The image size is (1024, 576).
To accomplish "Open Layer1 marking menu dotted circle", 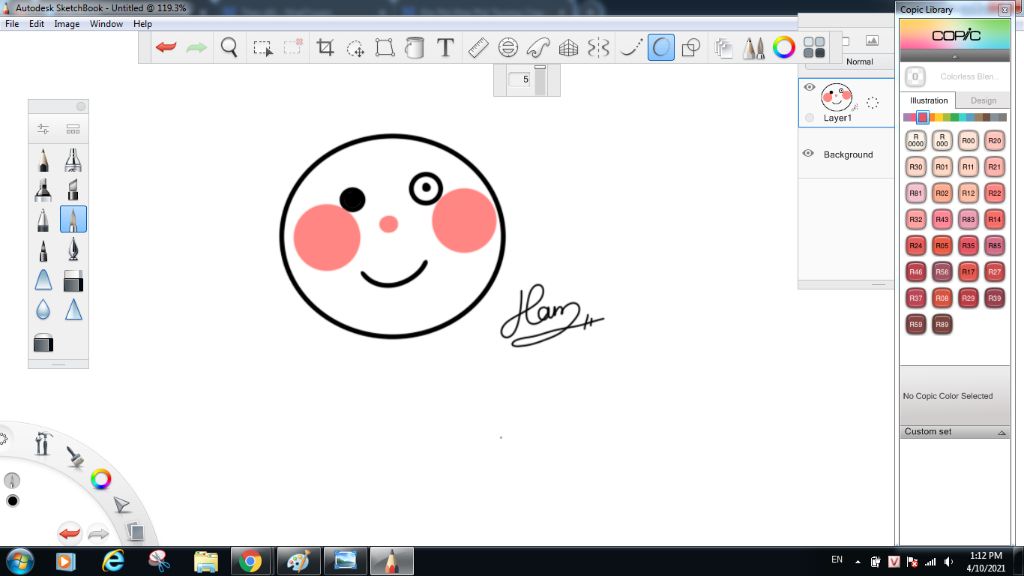I will (x=872, y=103).
